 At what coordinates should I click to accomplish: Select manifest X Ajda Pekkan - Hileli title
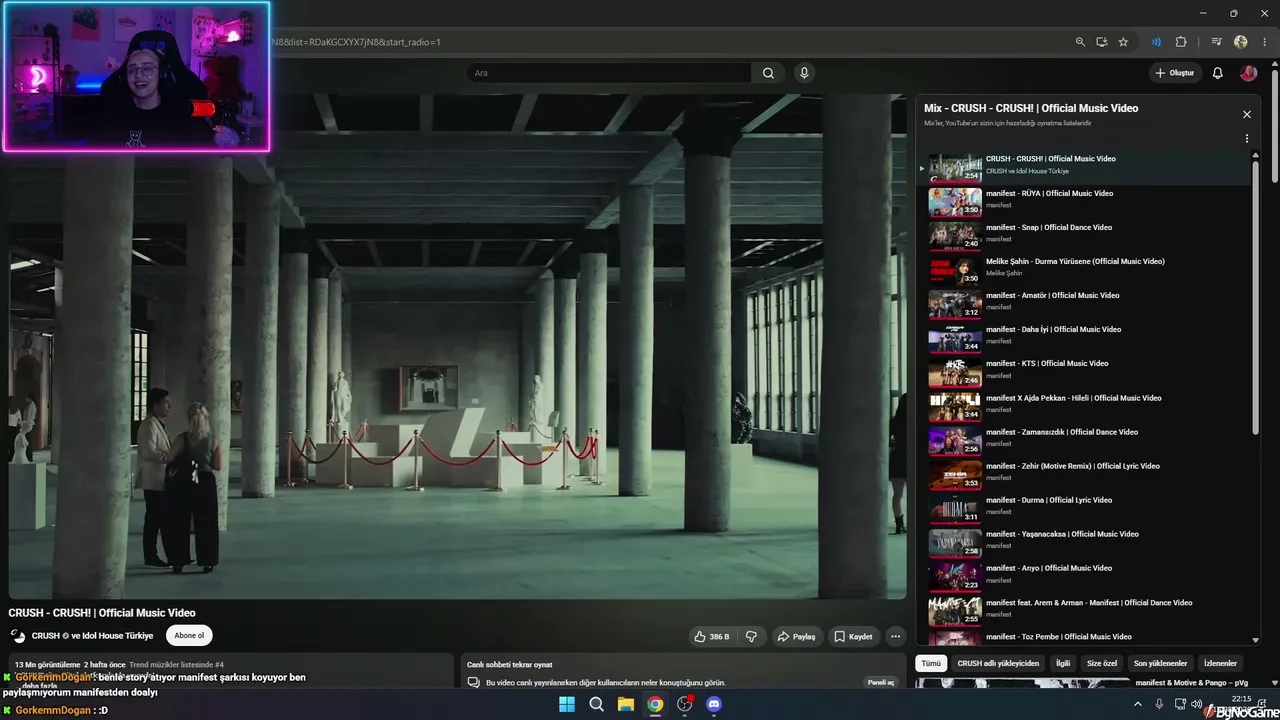(1073, 398)
